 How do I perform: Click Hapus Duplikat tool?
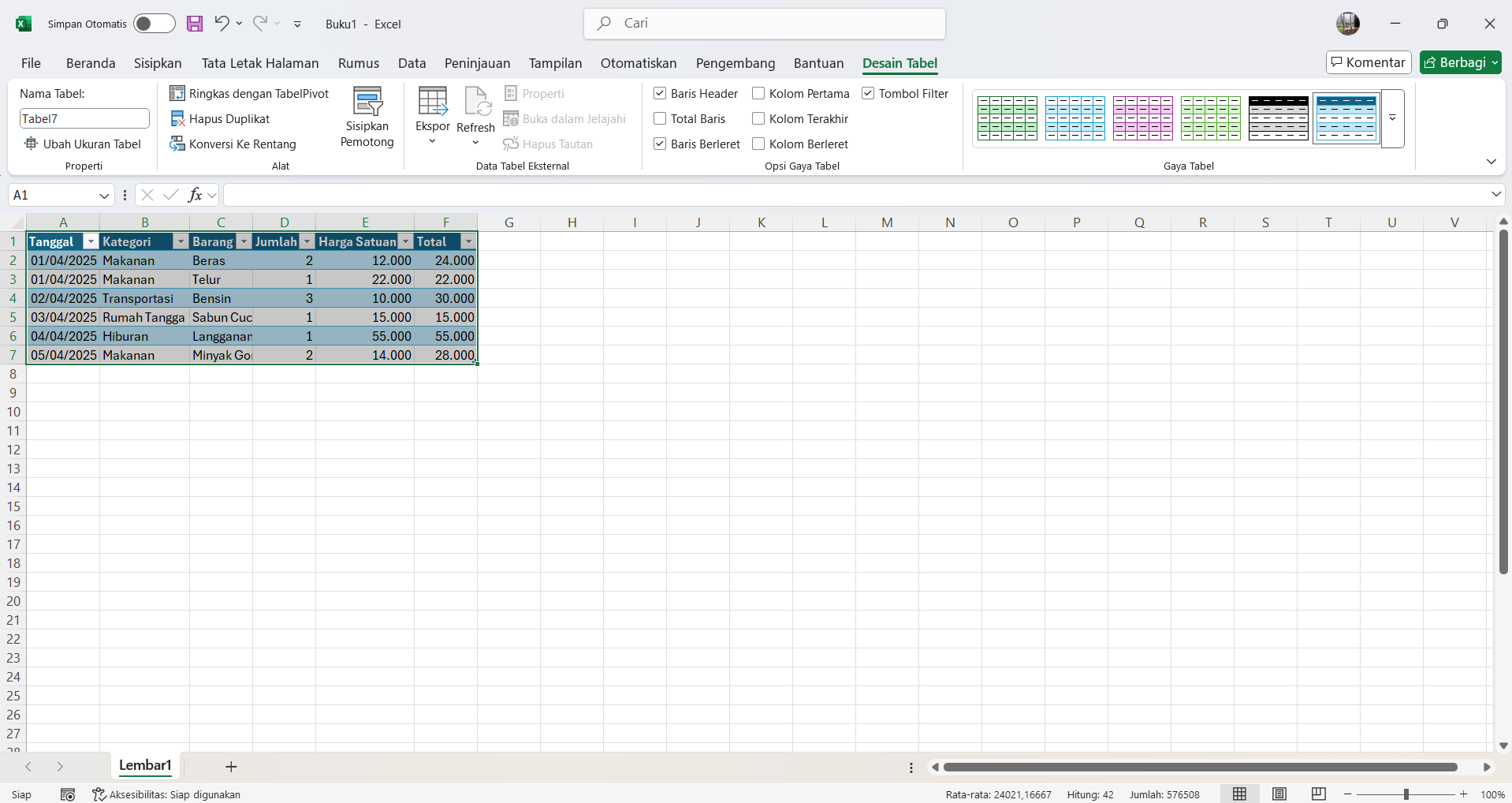[220, 118]
